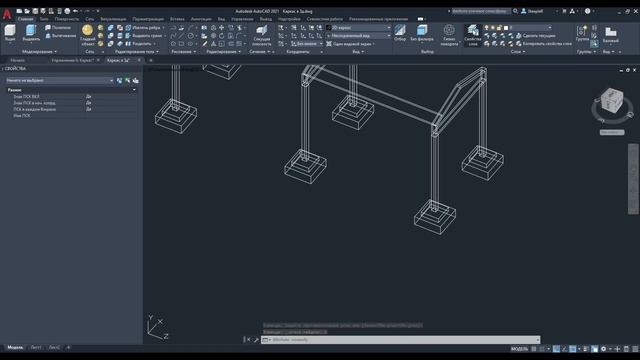Open the viewport configuration (Один видовой экран) dropdown
The height and width of the screenshot is (360, 640).
click(x=351, y=44)
